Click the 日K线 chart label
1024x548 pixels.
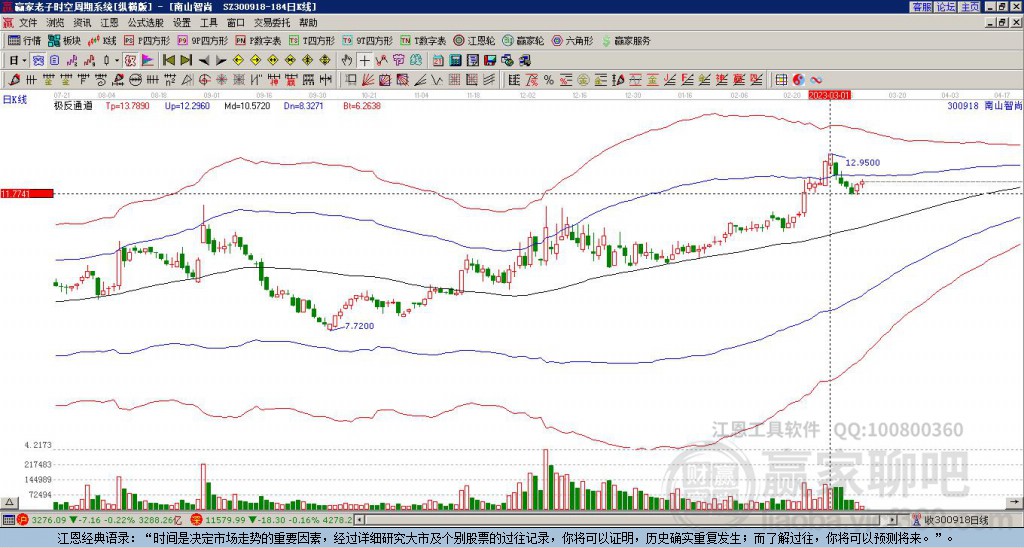15,99
